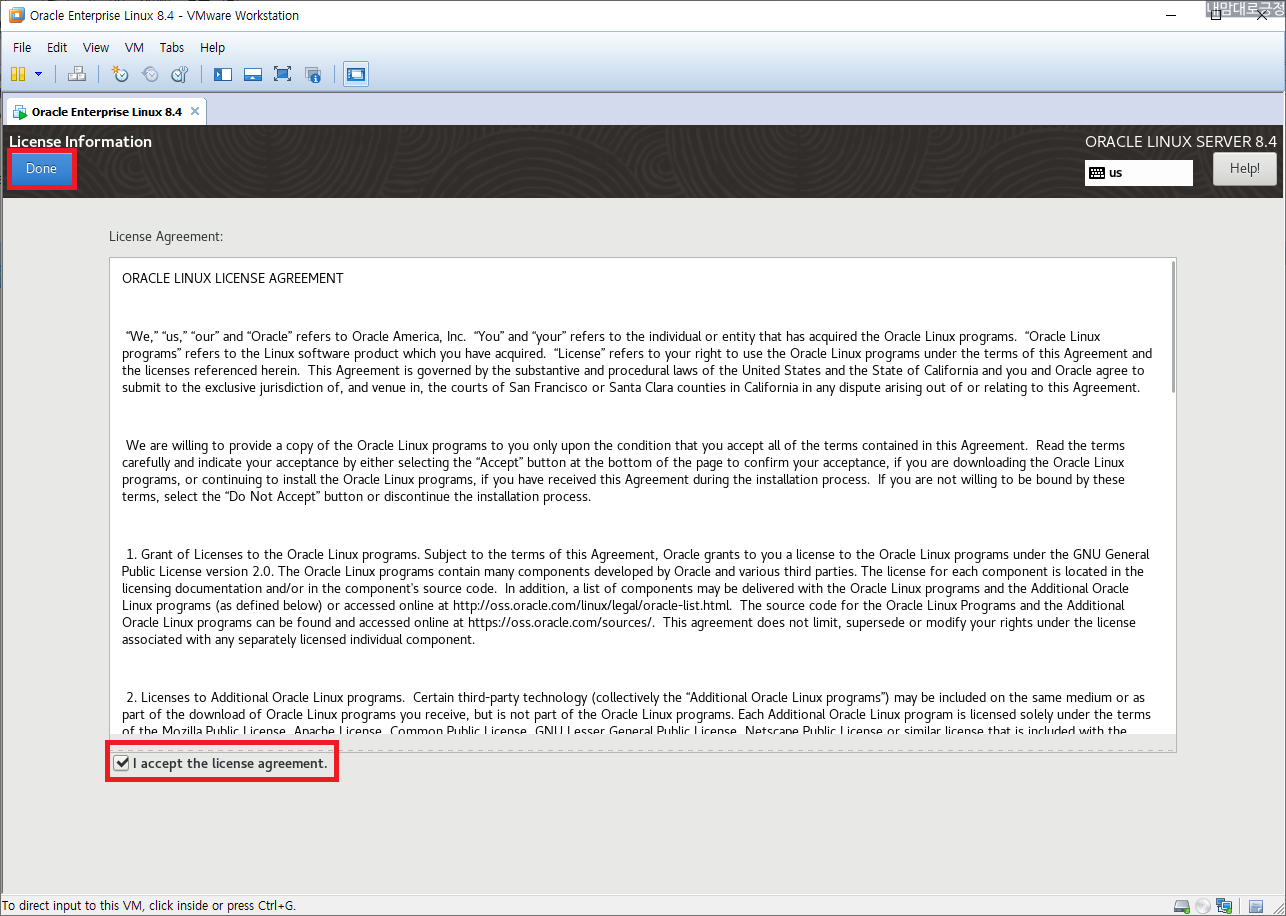Click the ORACLE LINUX SERVER 8.4 label

tap(1181, 142)
